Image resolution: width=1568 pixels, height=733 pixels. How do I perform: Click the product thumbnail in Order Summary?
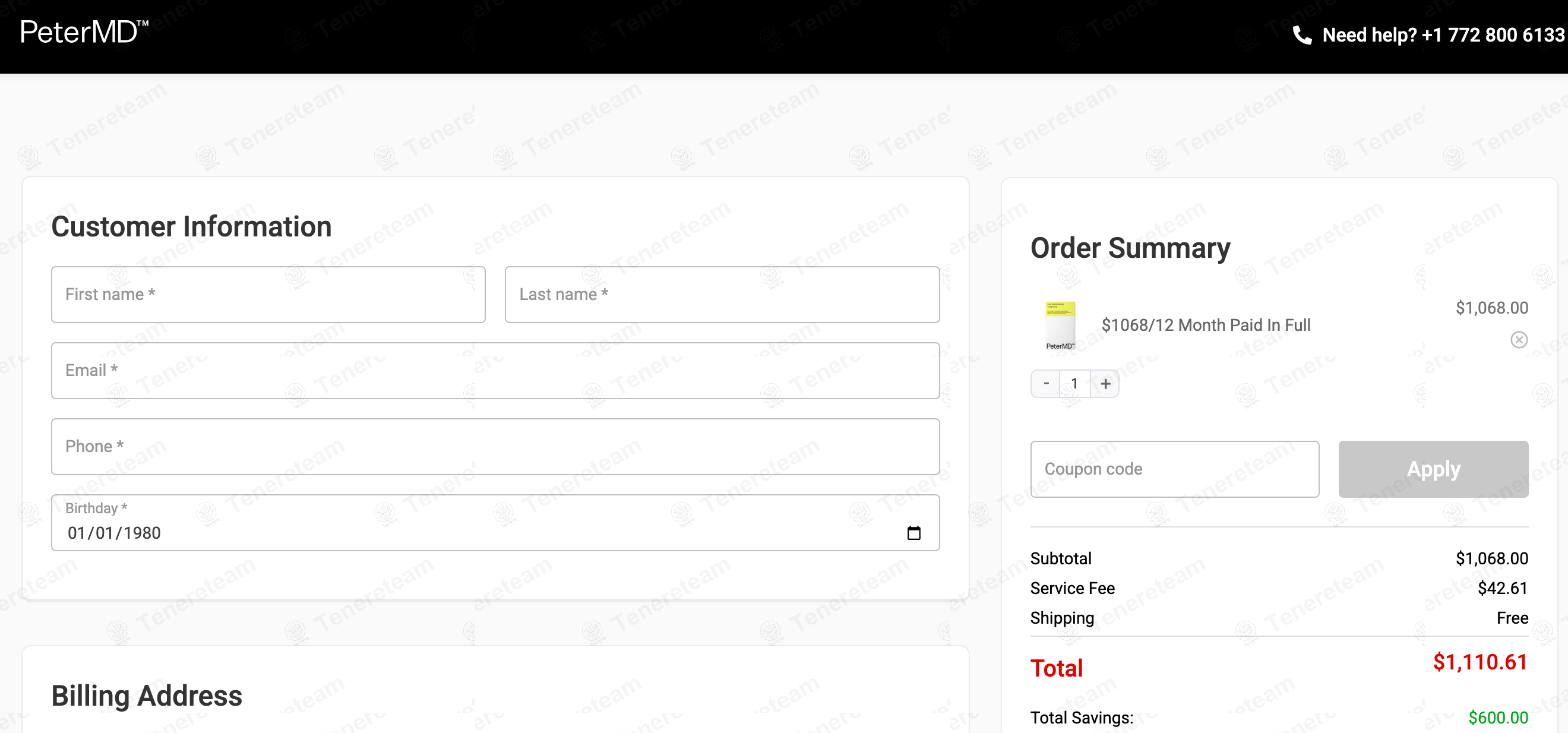tap(1060, 325)
